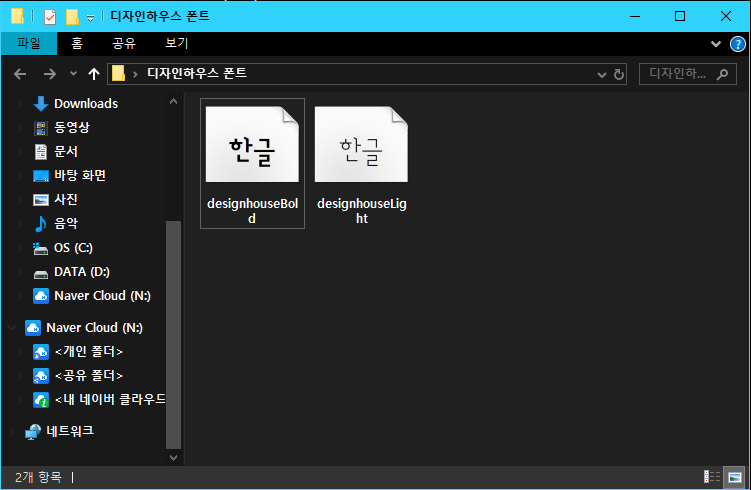This screenshot has height=490, width=751.
Task: Expand the address bar breadcrumb chevron
Action: pyautogui.click(x=136, y=74)
